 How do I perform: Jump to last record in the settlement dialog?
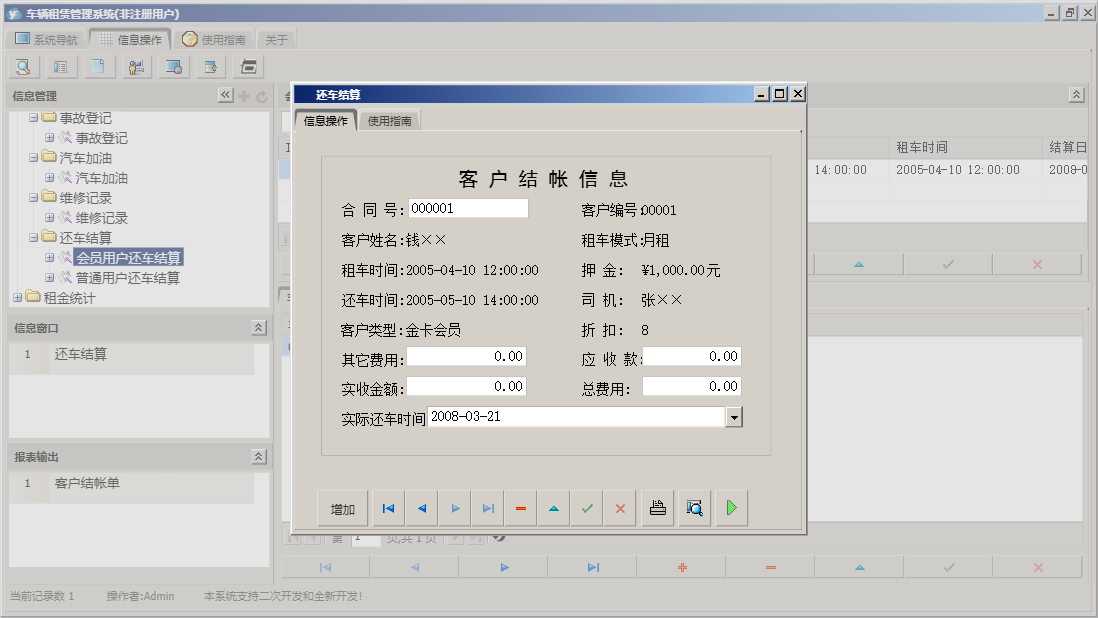pyautogui.click(x=488, y=508)
